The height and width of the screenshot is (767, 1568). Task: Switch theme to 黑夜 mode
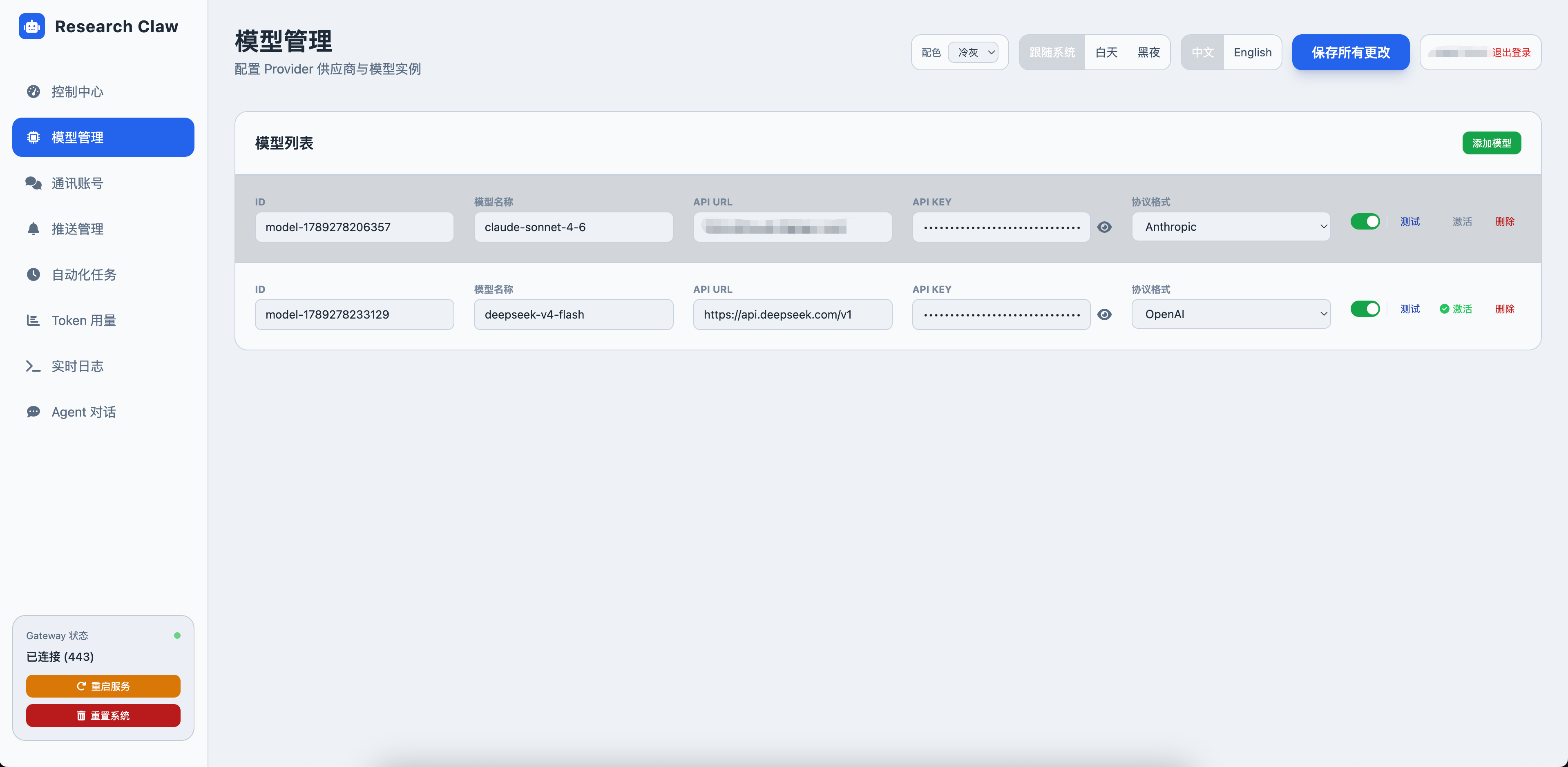[x=1148, y=52]
